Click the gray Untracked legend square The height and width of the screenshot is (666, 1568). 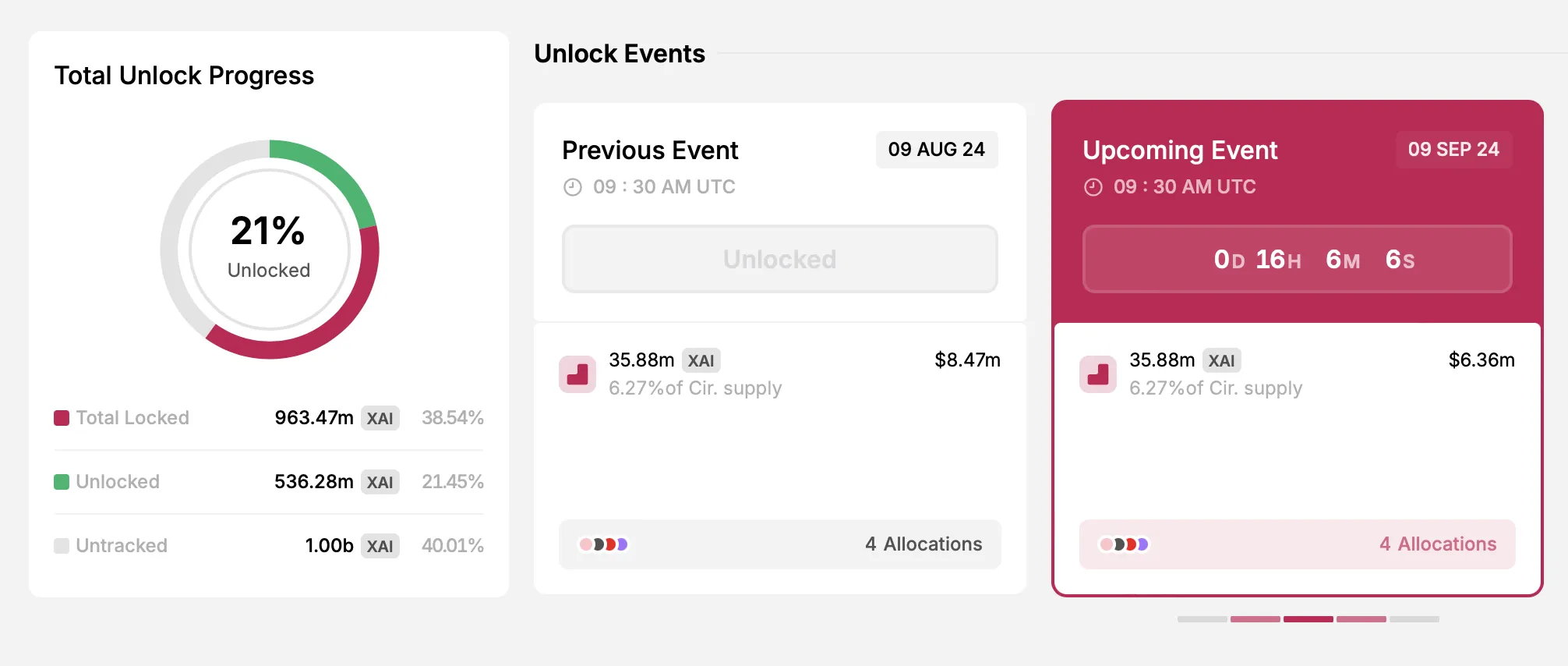(62, 546)
